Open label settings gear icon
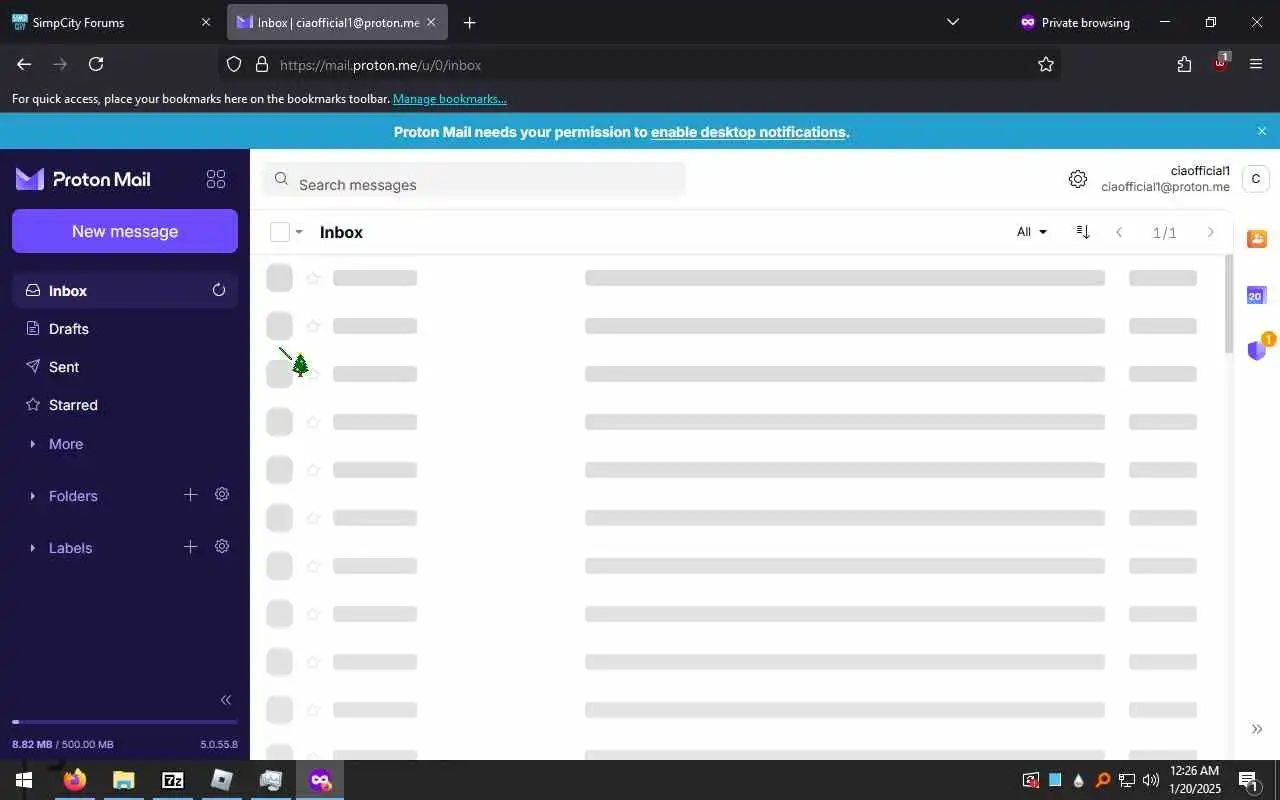The height and width of the screenshot is (800, 1280). [222, 547]
